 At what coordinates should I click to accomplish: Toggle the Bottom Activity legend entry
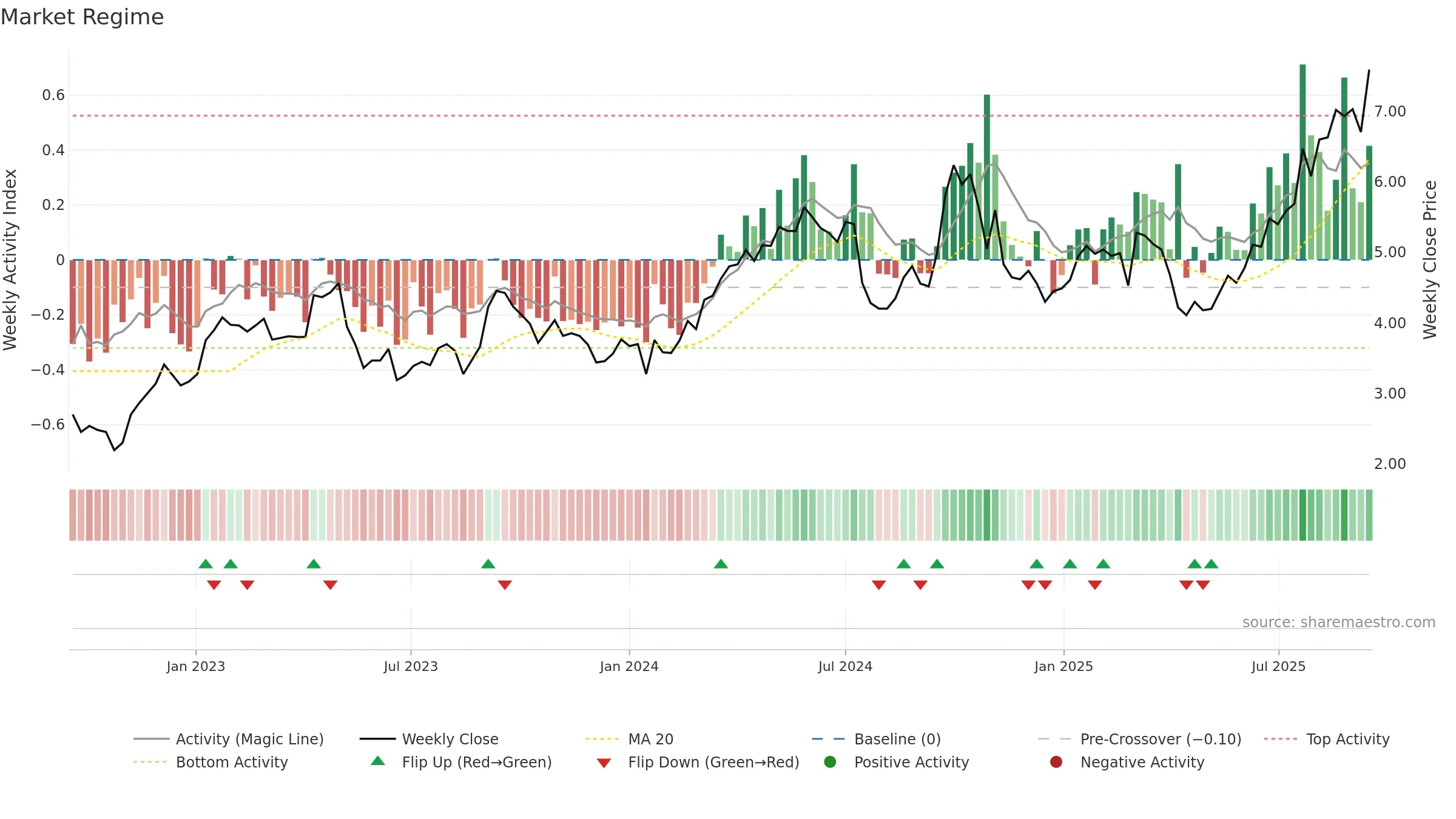(211, 762)
